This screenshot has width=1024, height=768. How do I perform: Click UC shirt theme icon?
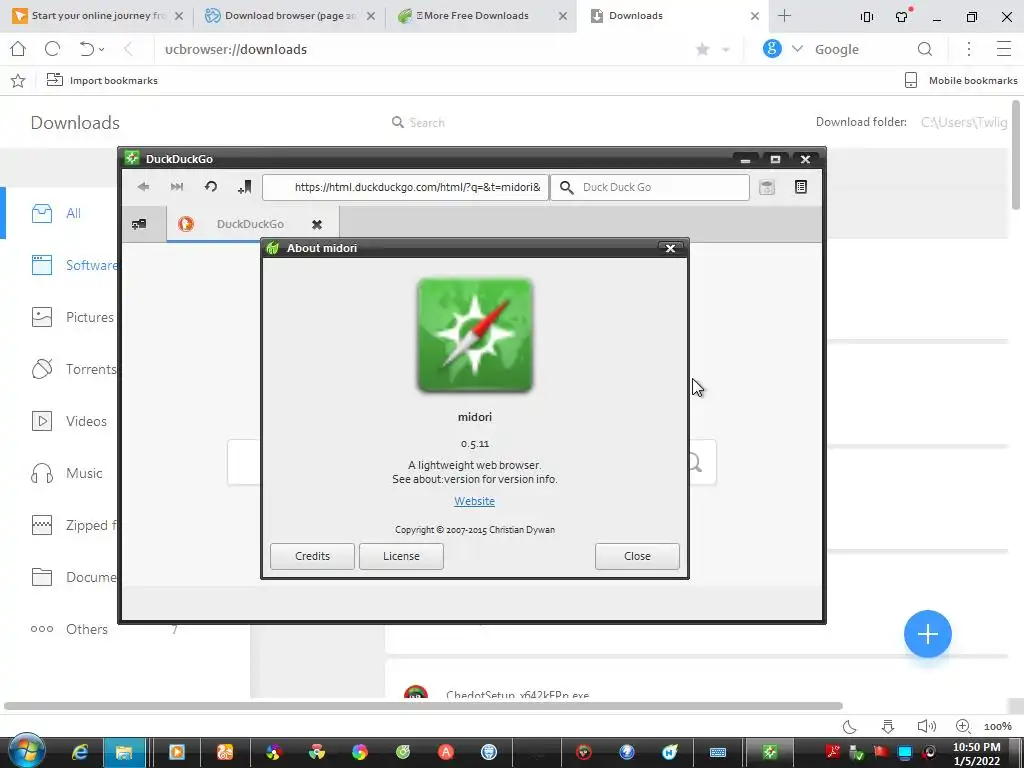click(x=903, y=16)
